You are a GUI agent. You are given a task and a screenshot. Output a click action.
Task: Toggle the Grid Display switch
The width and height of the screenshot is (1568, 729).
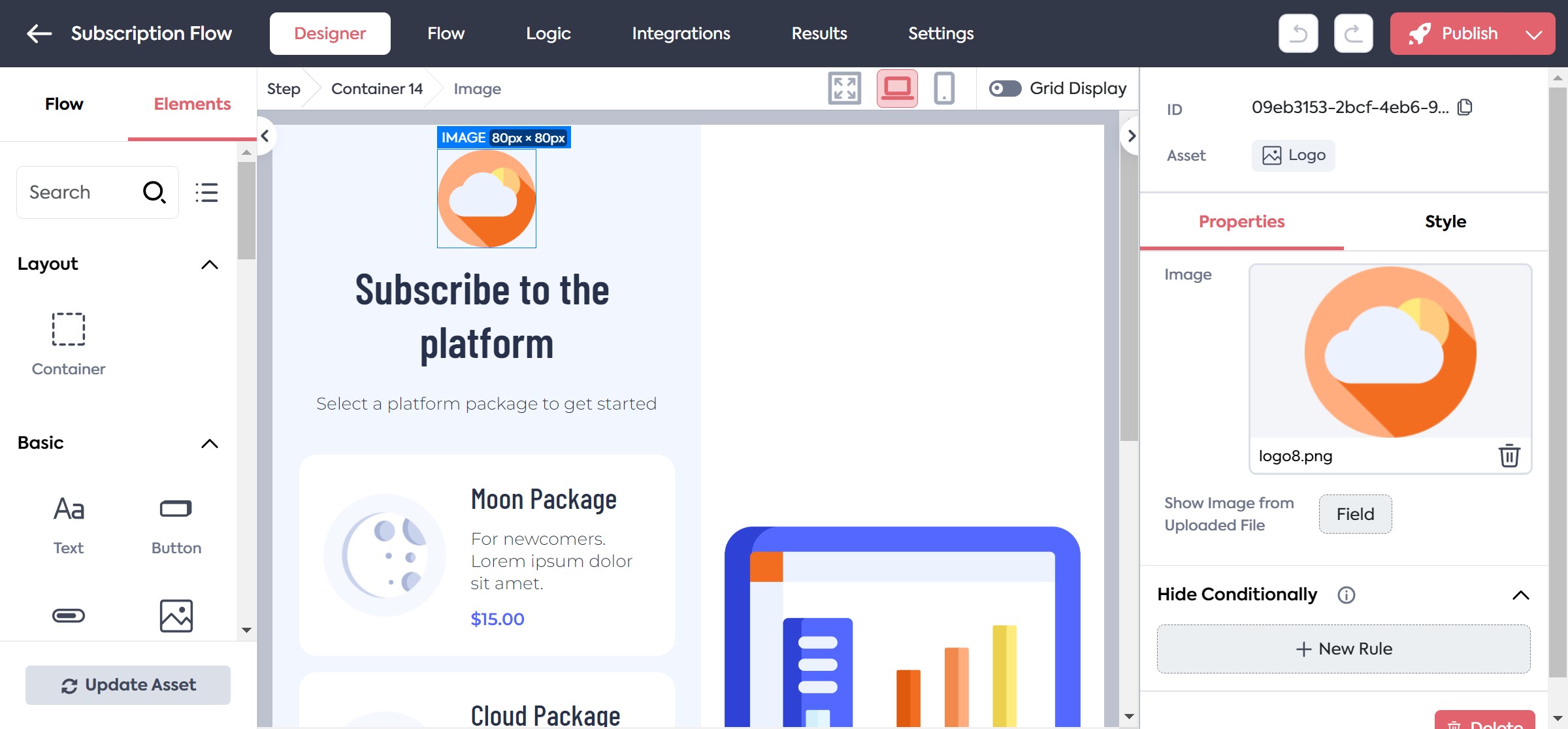1005,88
